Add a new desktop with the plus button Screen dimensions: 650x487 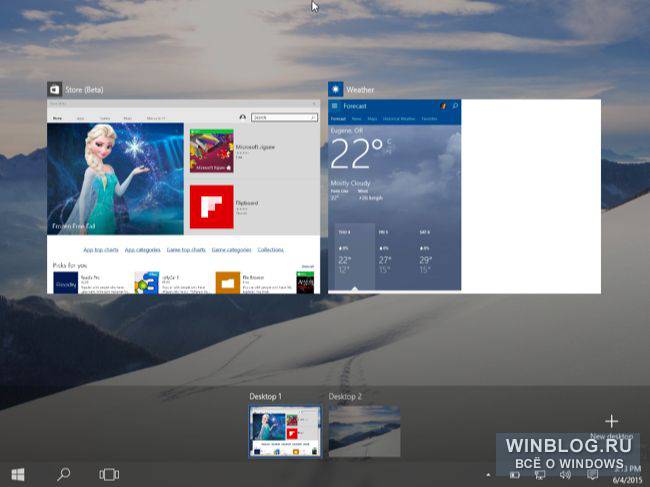[611, 422]
